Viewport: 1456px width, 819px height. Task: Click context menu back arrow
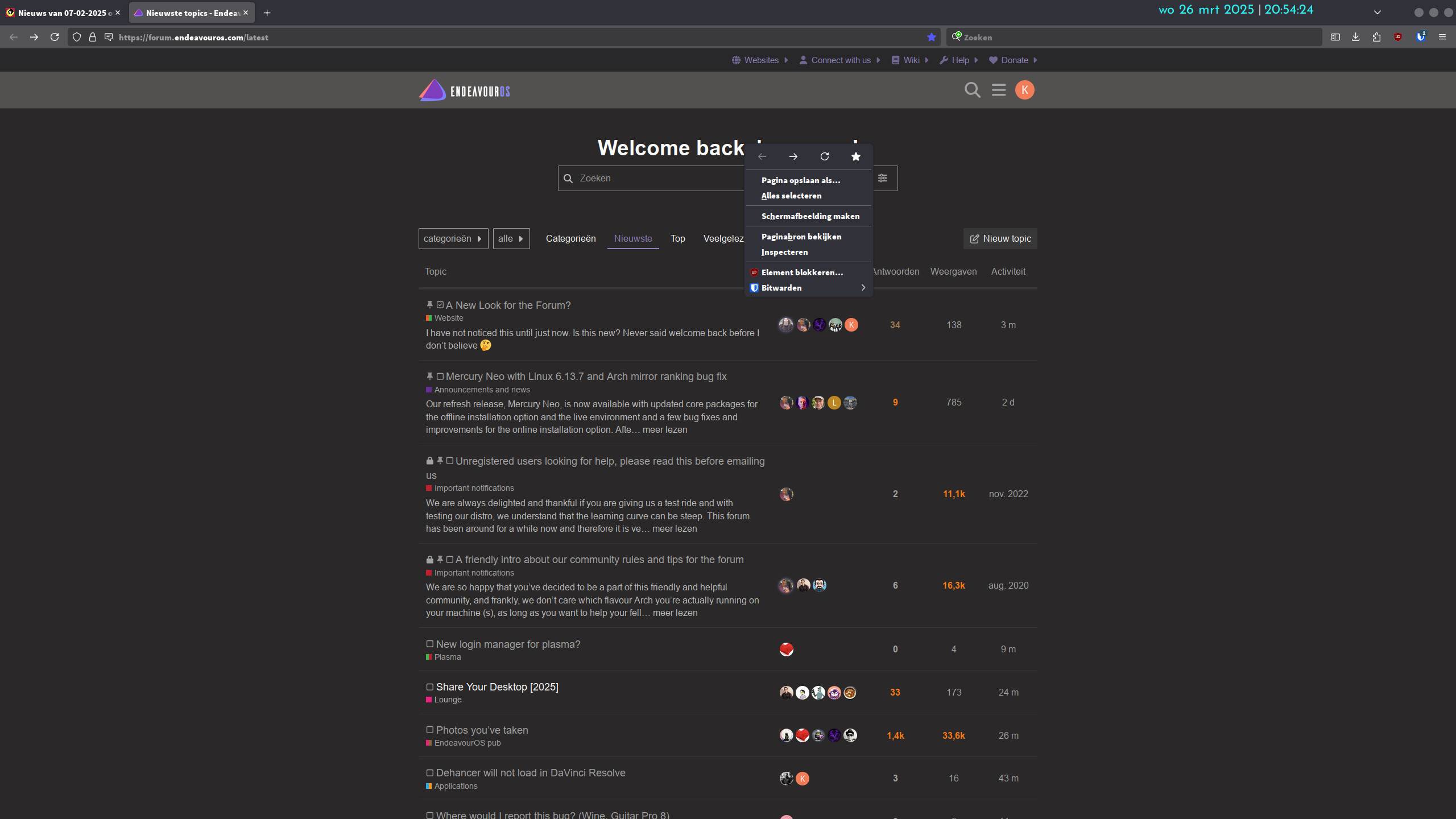click(762, 156)
